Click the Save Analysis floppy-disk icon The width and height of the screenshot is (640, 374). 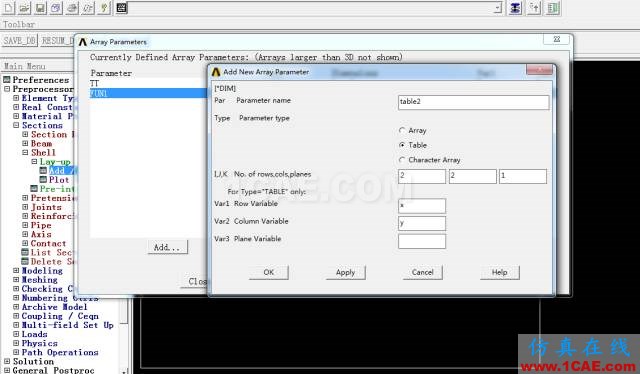pos(40,7)
